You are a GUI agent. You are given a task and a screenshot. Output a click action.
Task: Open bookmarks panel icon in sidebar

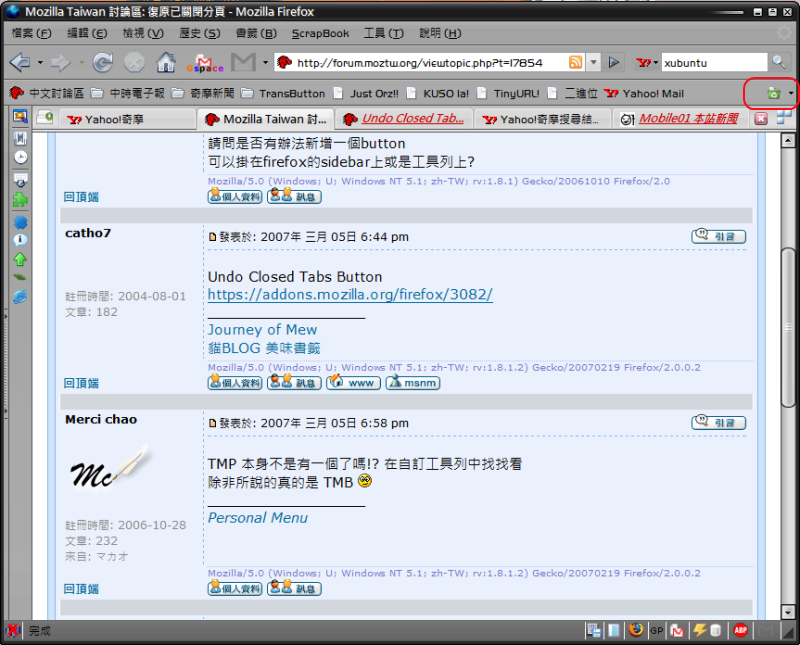coord(20,138)
